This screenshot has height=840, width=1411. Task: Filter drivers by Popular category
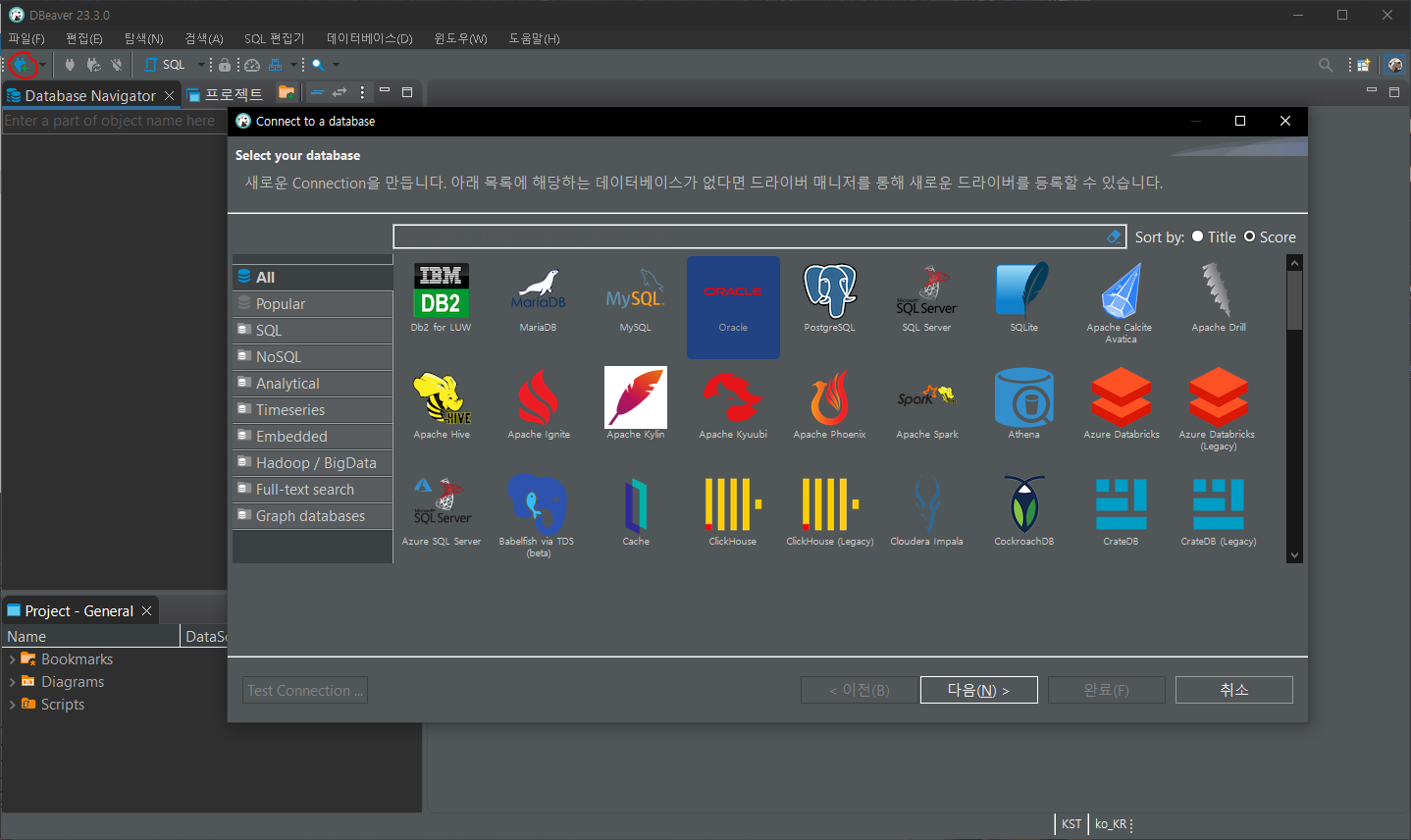pos(313,304)
